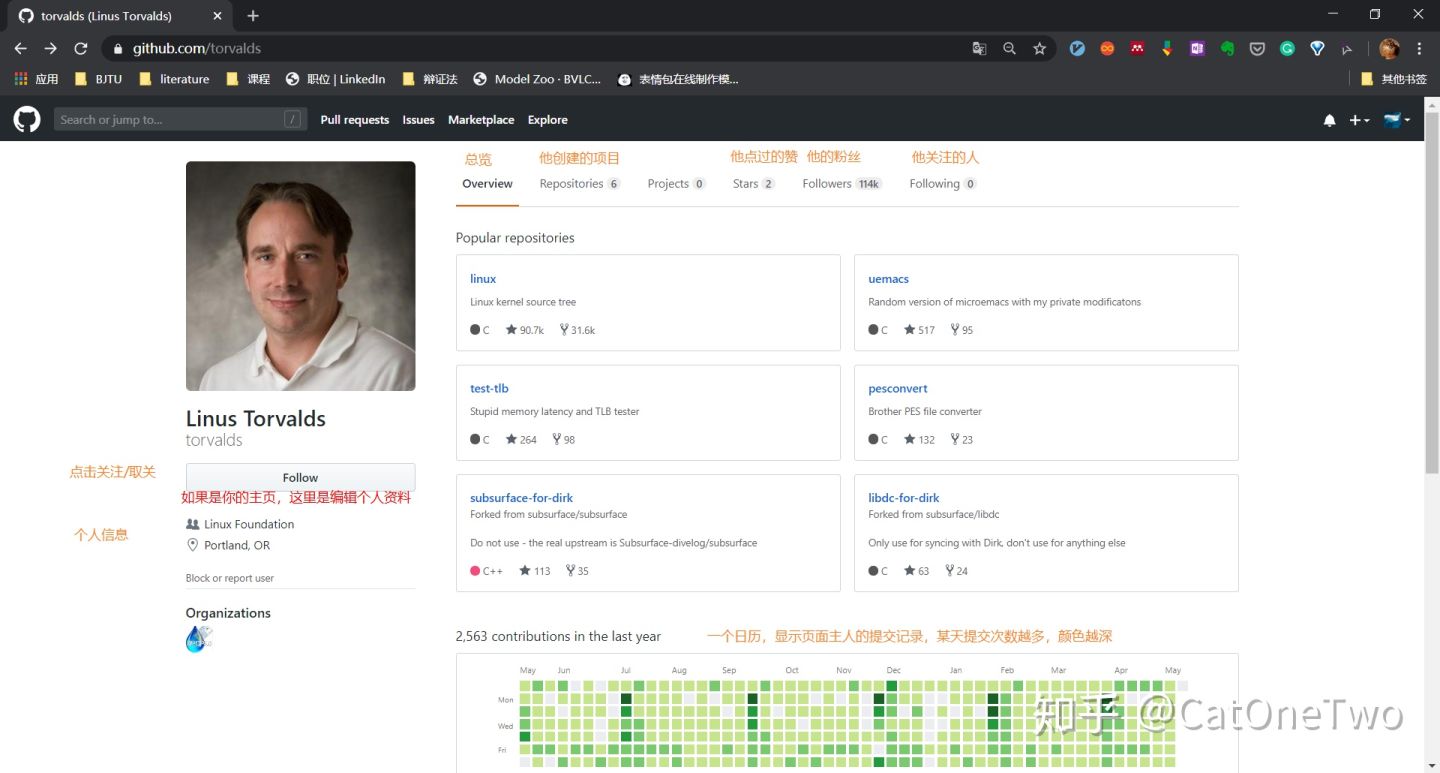
Task: Click the OneNote clipper extension icon
Action: [x=1197, y=48]
